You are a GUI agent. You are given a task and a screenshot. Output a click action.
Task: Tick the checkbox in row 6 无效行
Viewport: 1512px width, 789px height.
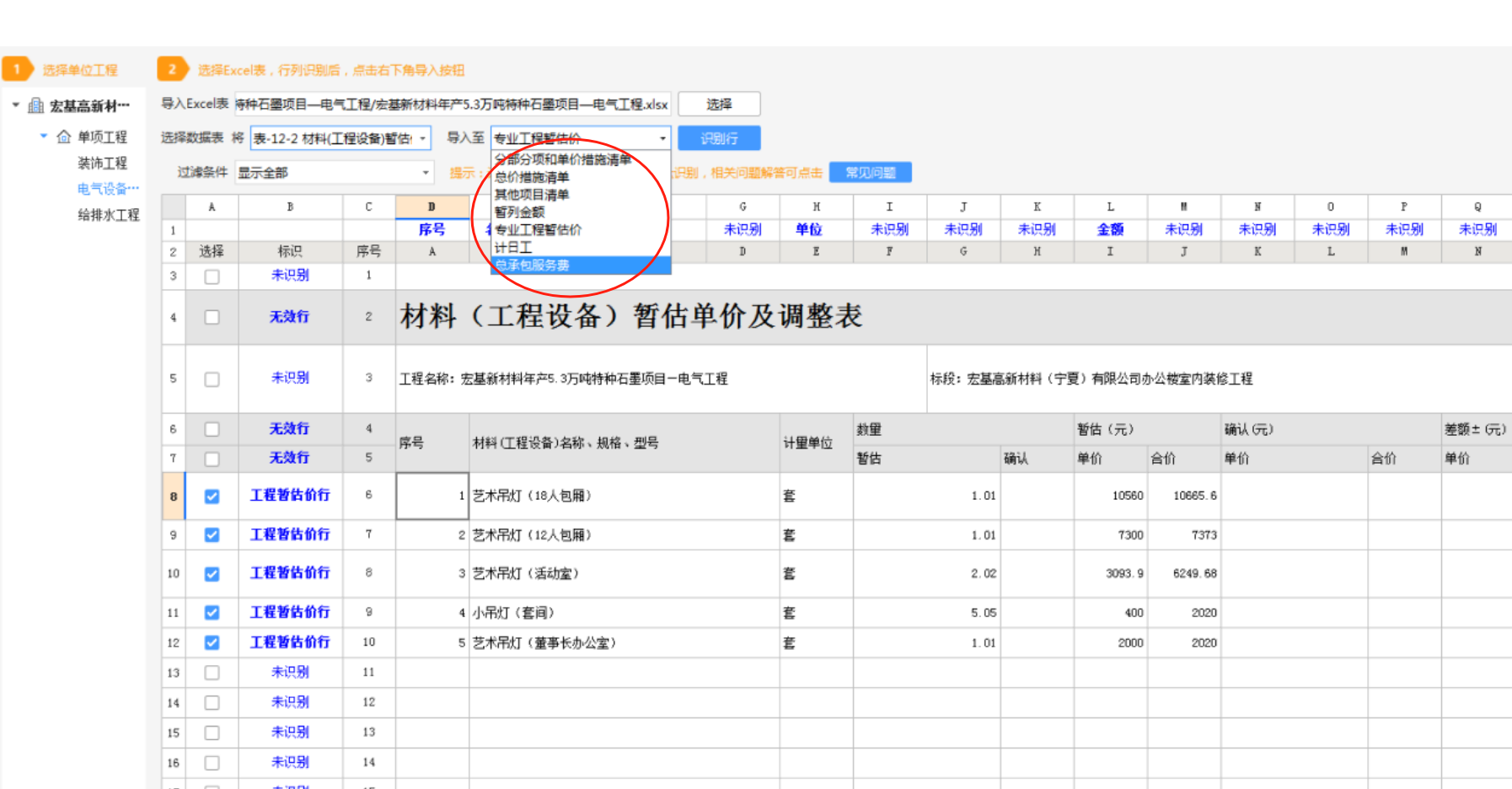point(212,430)
